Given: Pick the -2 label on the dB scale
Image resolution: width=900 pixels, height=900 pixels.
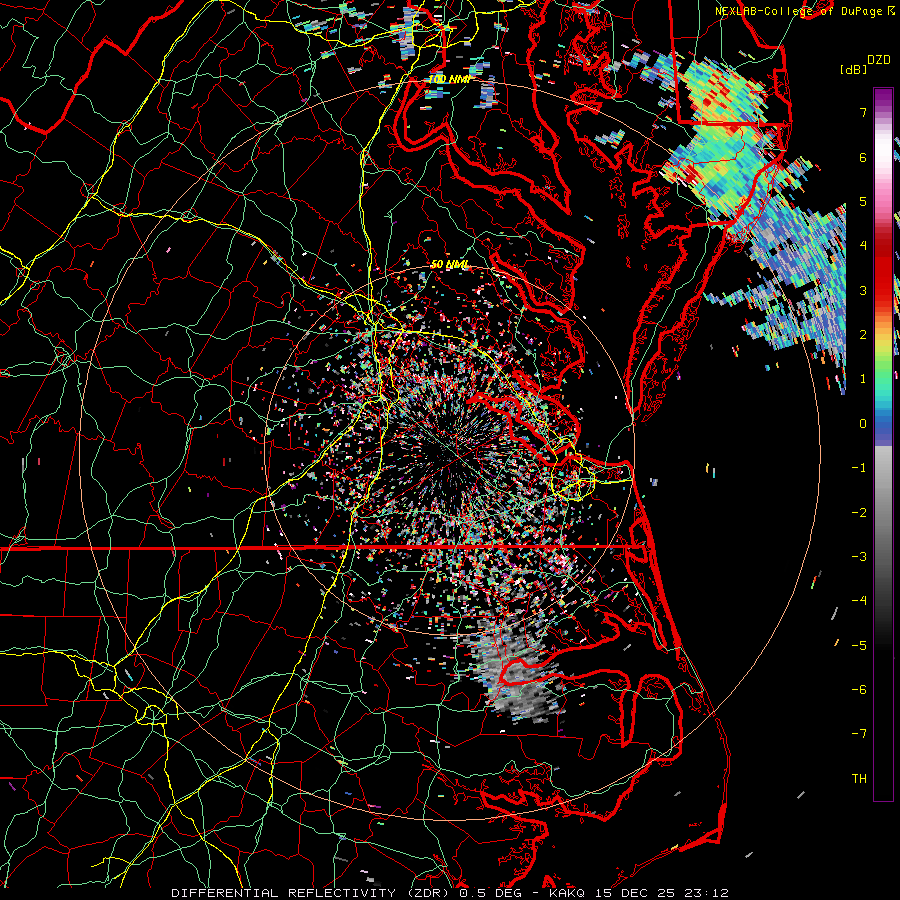Looking at the screenshot, I should click(859, 513).
